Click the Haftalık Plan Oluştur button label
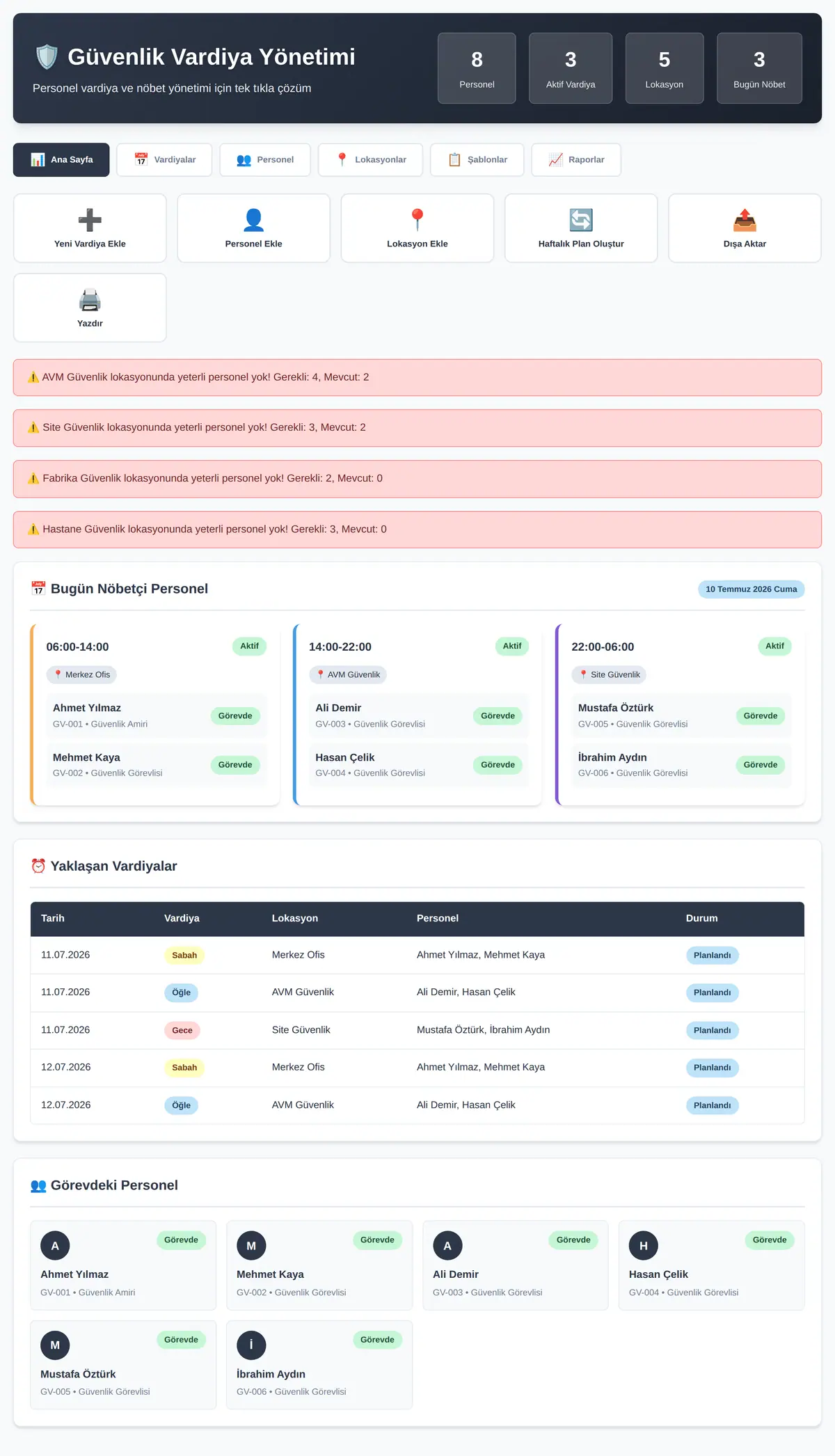This screenshot has height=1456, width=835. pos(581,244)
